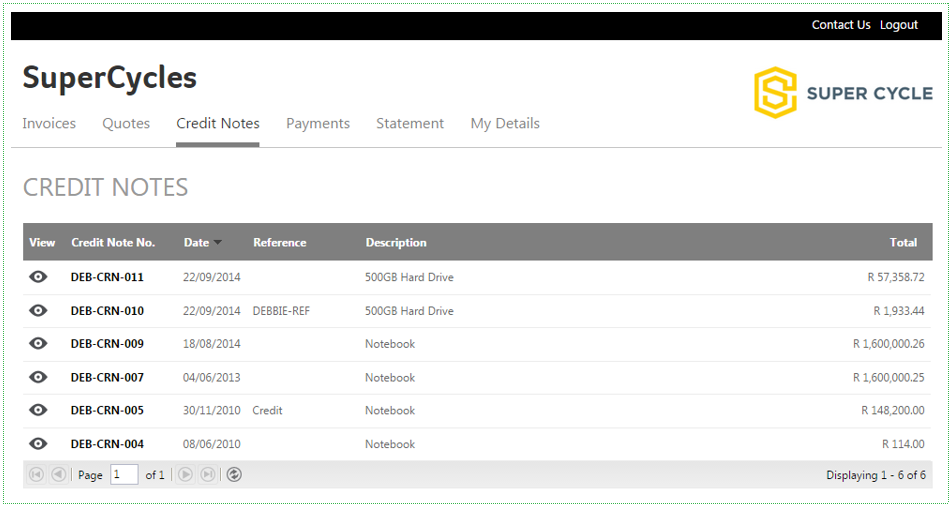Image resolution: width=951 pixels, height=508 pixels.
Task: Click the Super Cycle logo
Action: pyautogui.click(x=843, y=93)
